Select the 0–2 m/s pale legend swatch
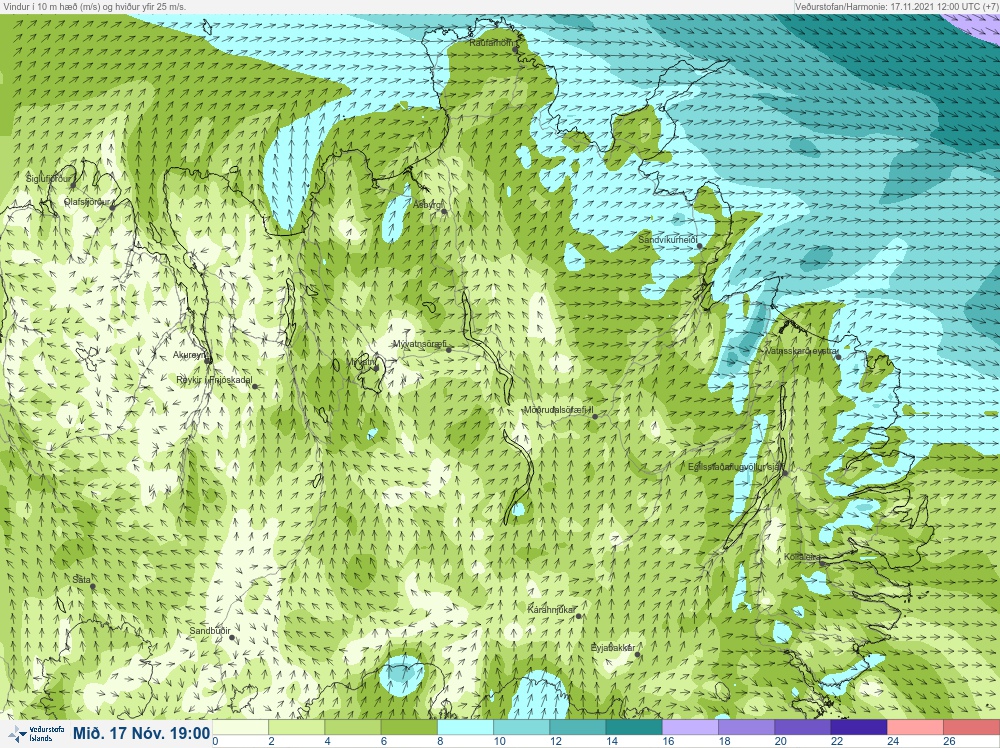This screenshot has height=748, width=1000. click(240, 727)
